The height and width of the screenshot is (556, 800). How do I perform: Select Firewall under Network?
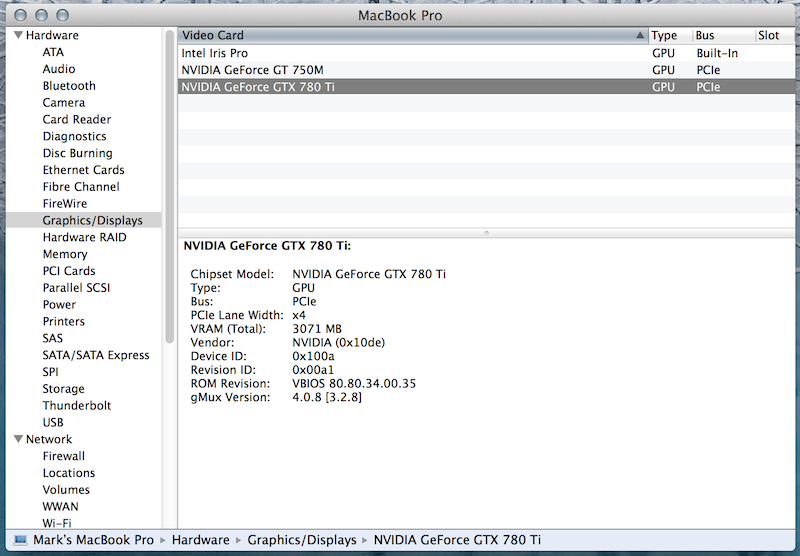[64, 456]
